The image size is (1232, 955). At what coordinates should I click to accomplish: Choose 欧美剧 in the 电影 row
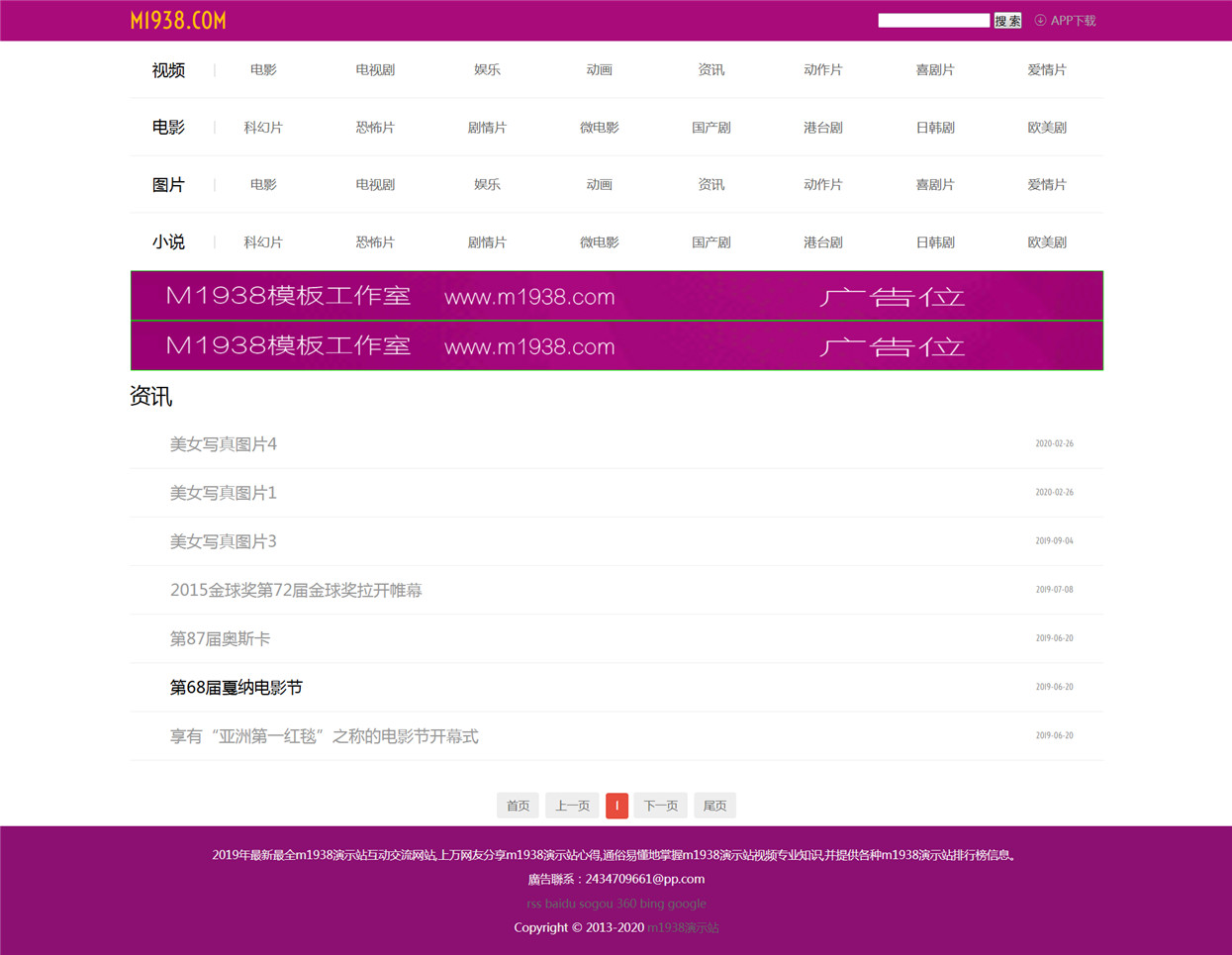1046,128
